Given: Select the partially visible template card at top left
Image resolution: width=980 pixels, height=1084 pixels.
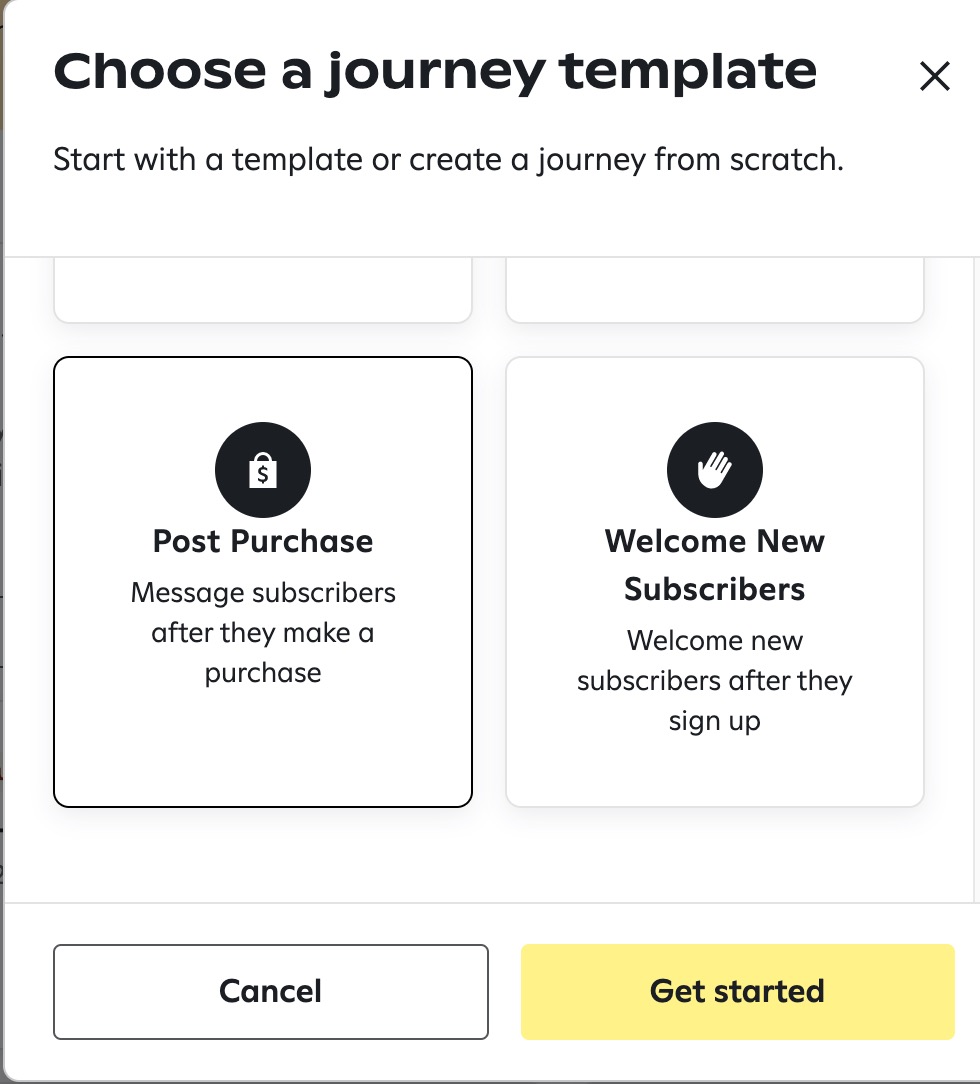Looking at the screenshot, I should [263, 290].
